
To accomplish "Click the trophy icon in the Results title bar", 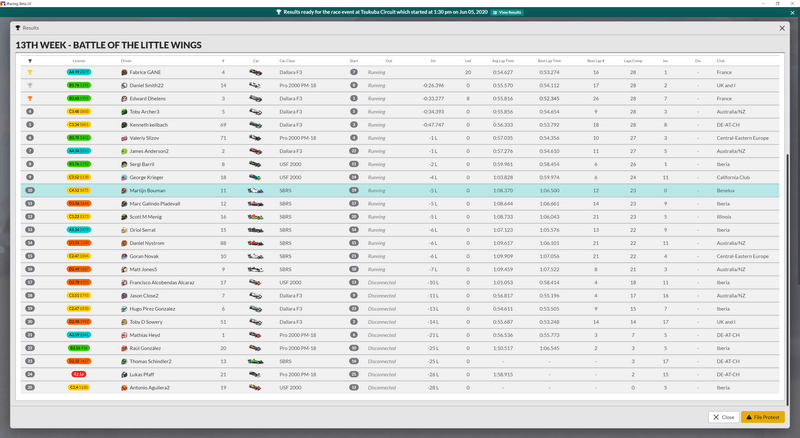I will [17, 28].
